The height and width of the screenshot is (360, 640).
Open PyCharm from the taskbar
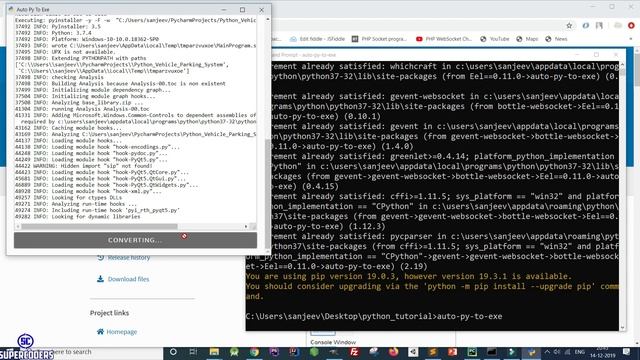coord(473,352)
